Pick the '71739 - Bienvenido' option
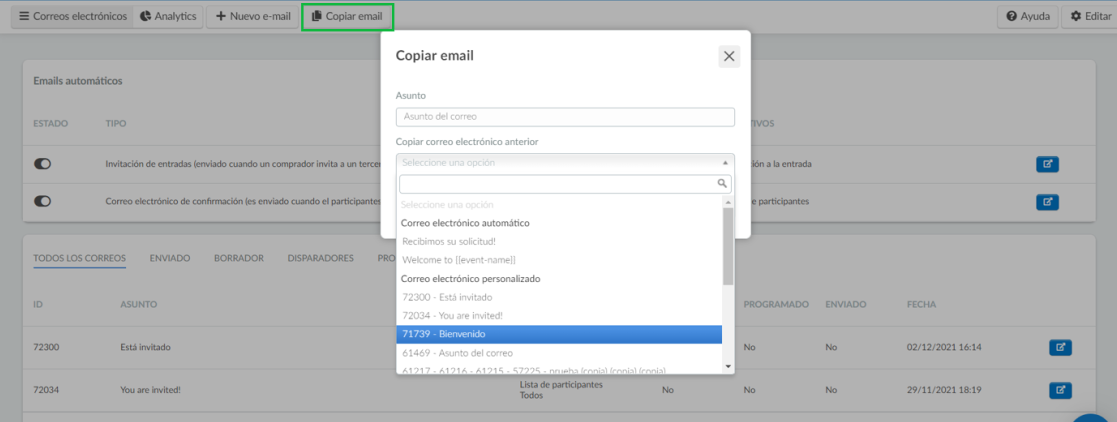Screen dimensions: 1117x422 pyautogui.click(x=559, y=334)
